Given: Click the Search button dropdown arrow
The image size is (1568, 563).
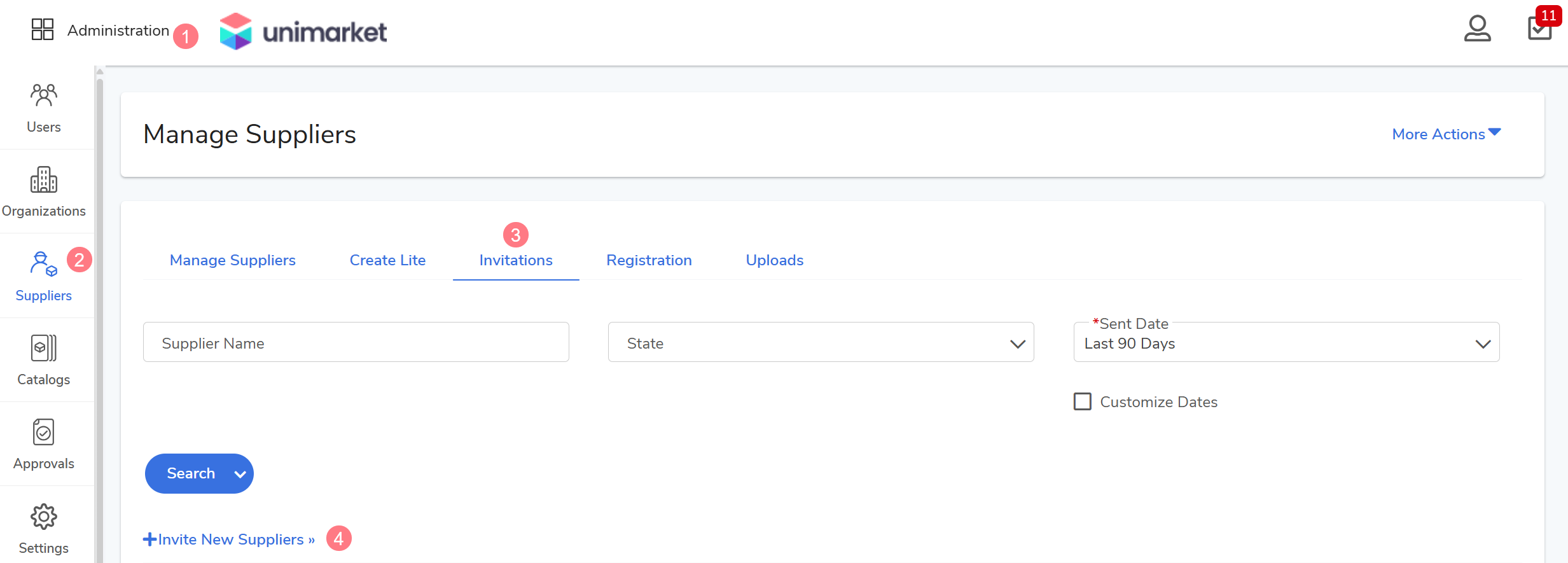Looking at the screenshot, I should [x=240, y=474].
